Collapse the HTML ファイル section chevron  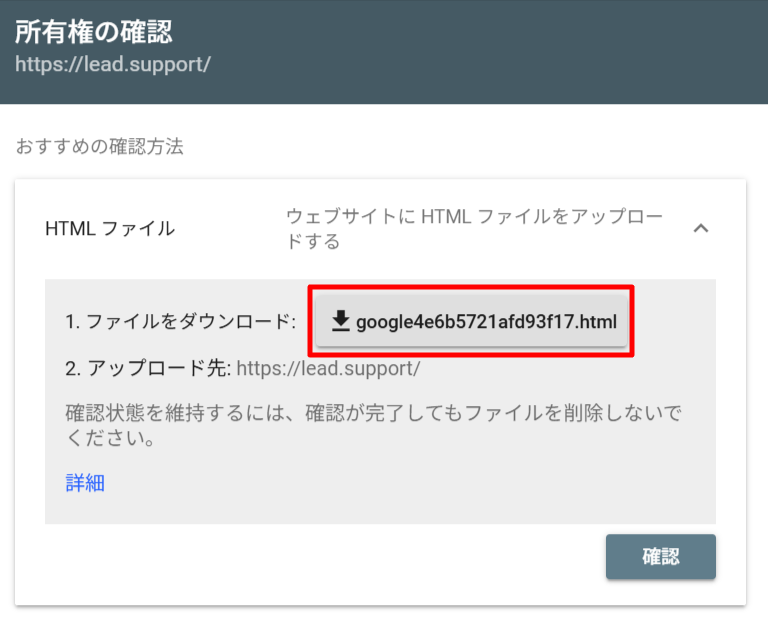pos(701,229)
